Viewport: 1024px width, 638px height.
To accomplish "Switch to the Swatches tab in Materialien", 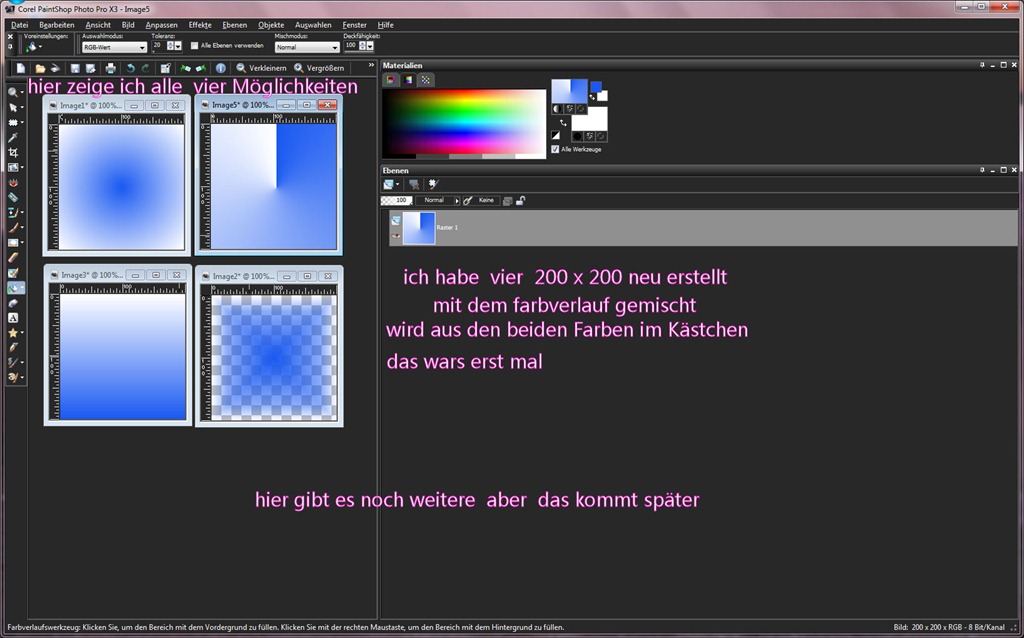I will pyautogui.click(x=425, y=80).
